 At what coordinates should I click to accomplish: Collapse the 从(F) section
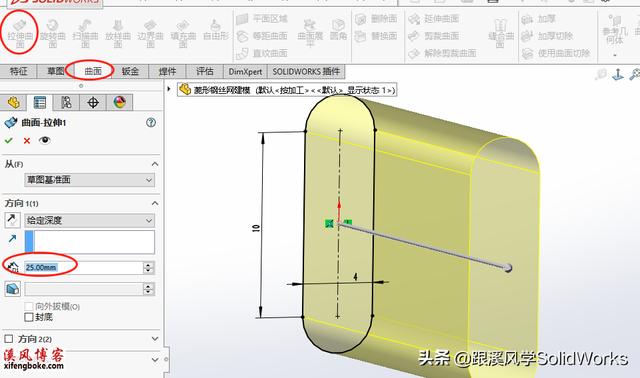click(x=155, y=164)
